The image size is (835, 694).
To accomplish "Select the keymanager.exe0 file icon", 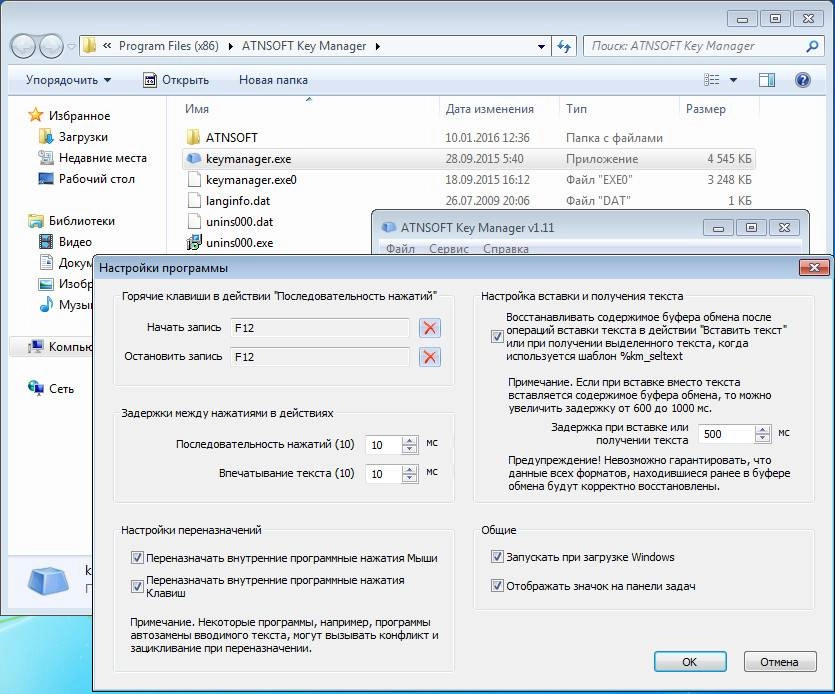I will [x=194, y=179].
